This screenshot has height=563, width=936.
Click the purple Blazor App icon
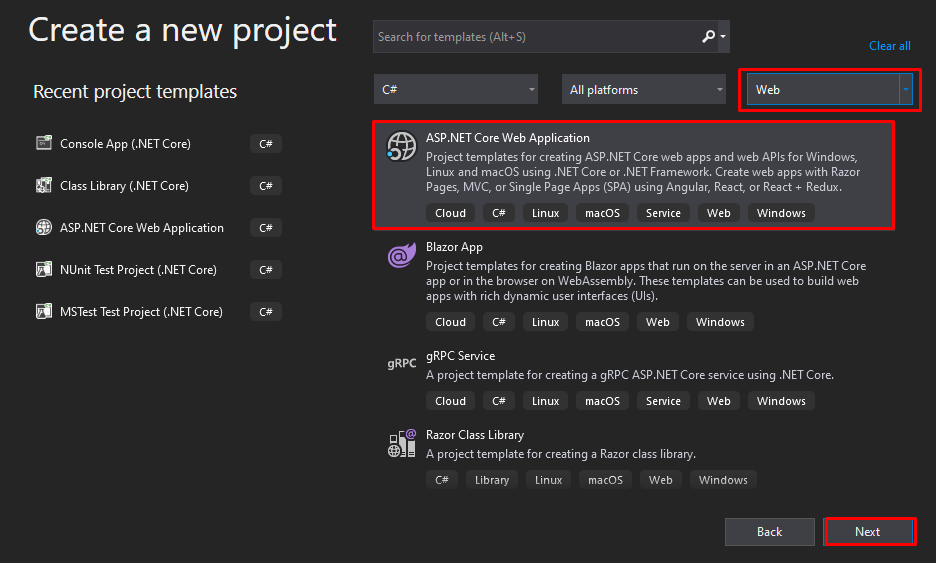click(401, 255)
